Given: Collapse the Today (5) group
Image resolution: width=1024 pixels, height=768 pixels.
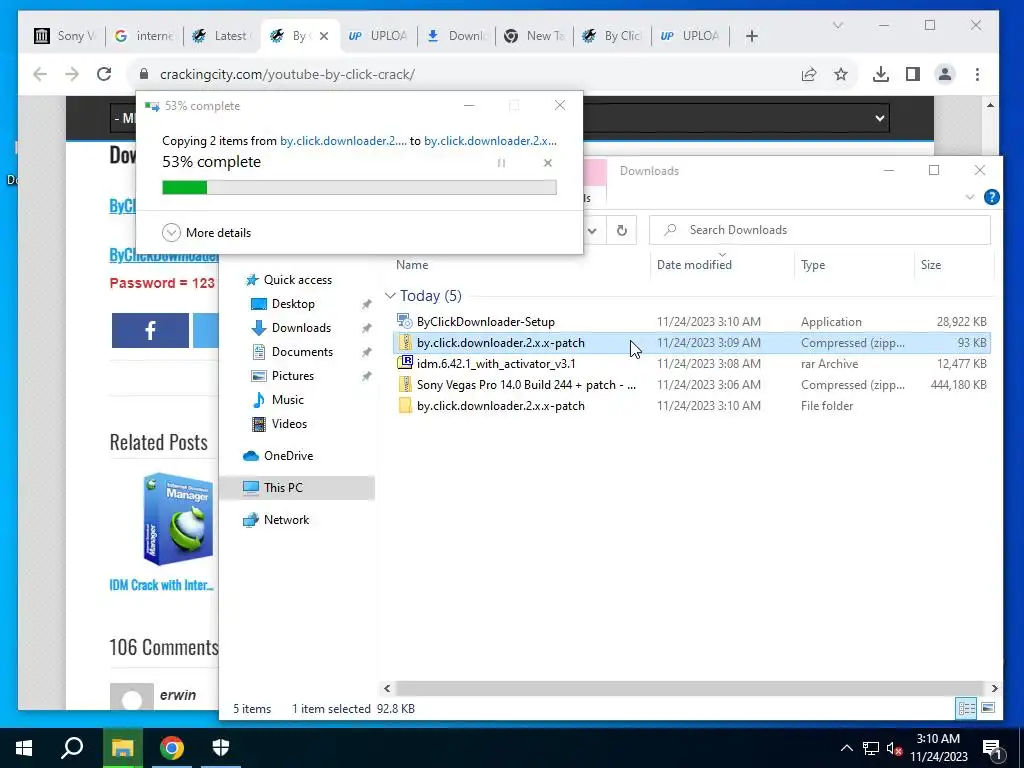Looking at the screenshot, I should (x=391, y=296).
